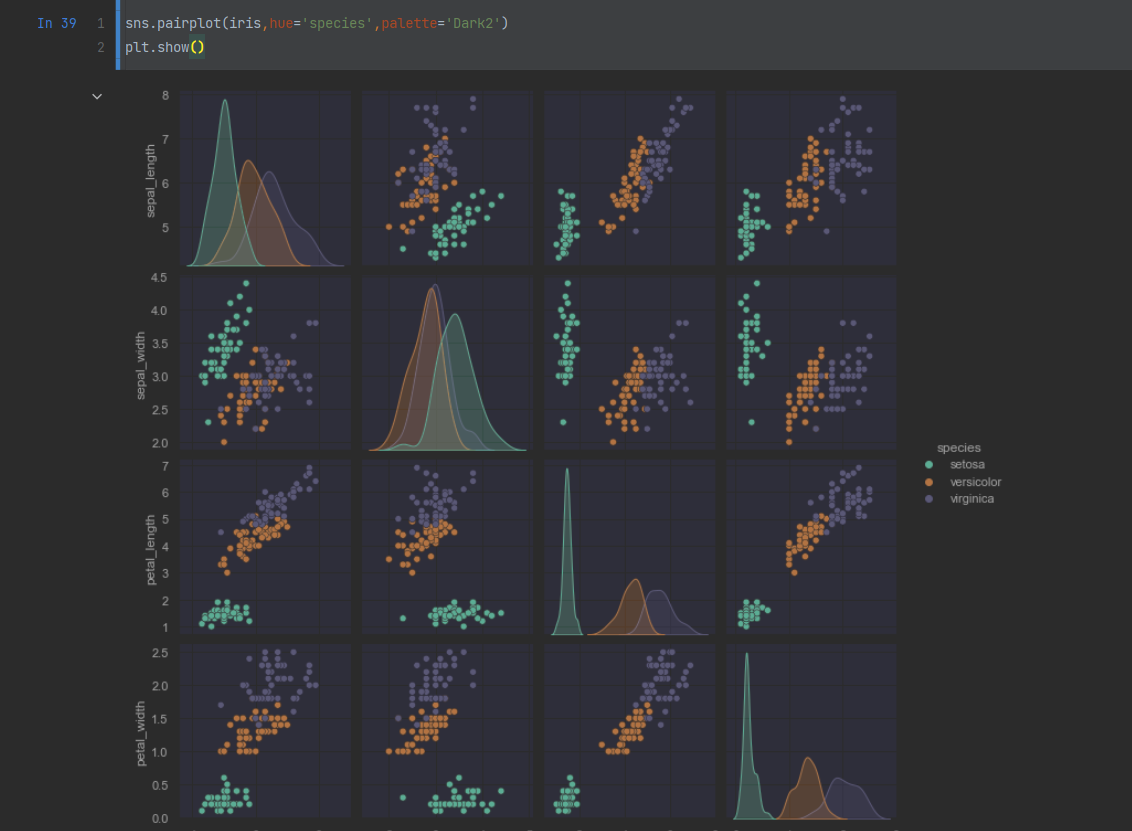Click the species legend title
Viewport: 1132px width, 831px height.
[958, 448]
